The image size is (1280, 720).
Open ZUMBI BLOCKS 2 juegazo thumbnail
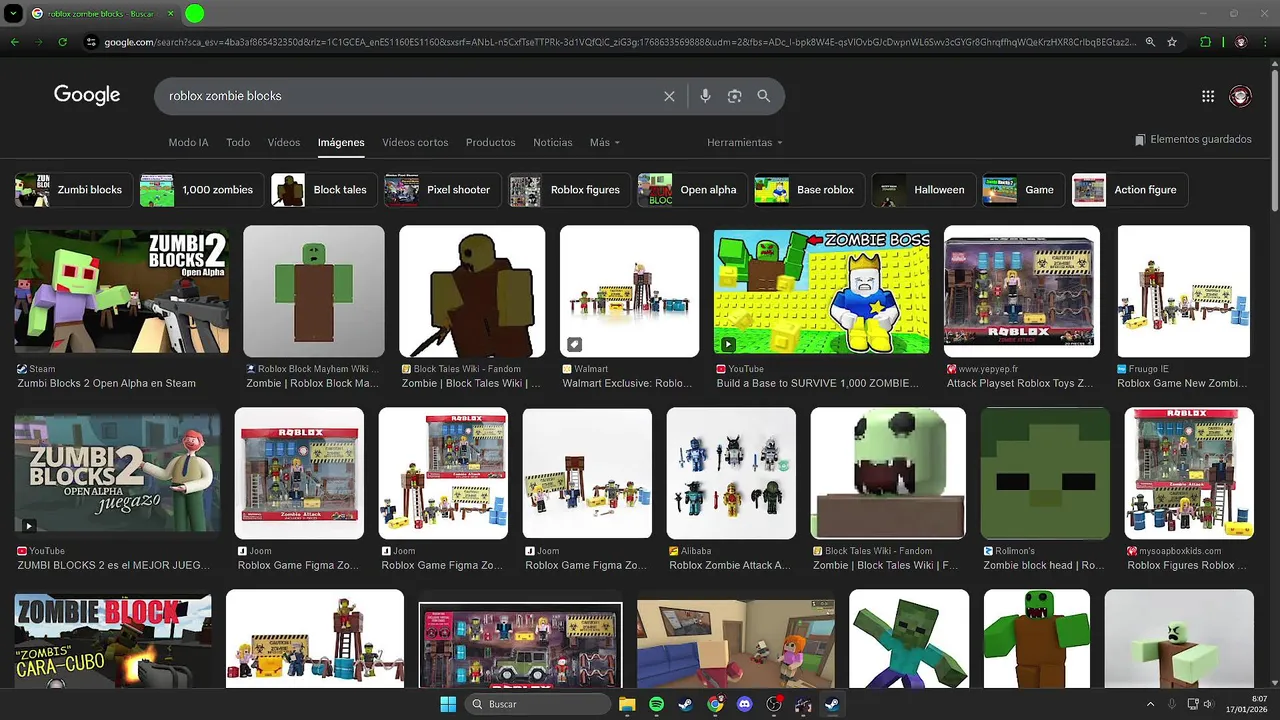(117, 472)
